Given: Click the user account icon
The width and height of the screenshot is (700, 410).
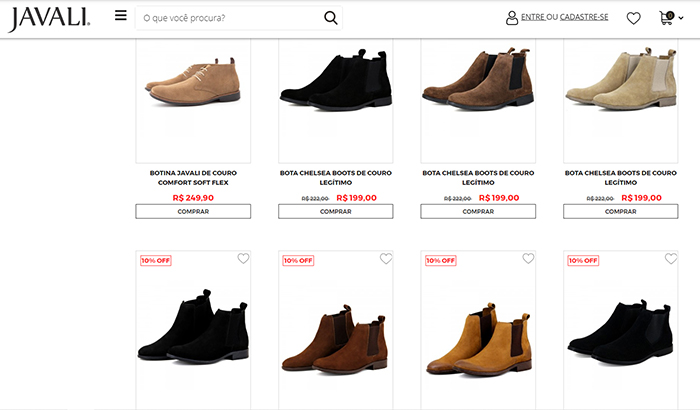Looking at the screenshot, I should click(512, 18).
